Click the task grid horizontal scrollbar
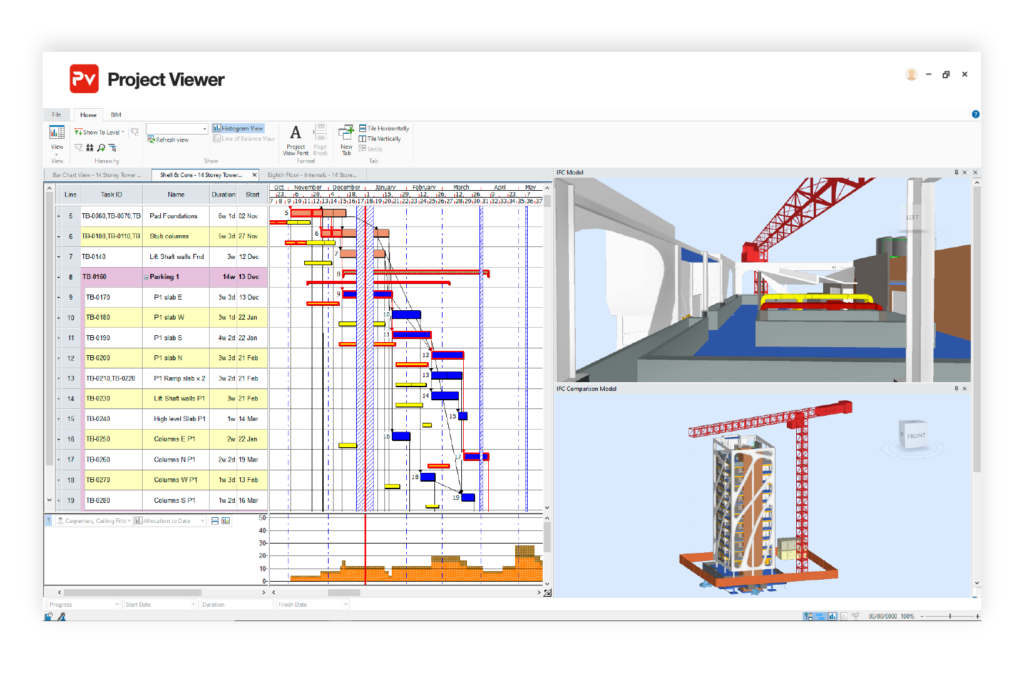This screenshot has width=1024, height=673. 133,593
